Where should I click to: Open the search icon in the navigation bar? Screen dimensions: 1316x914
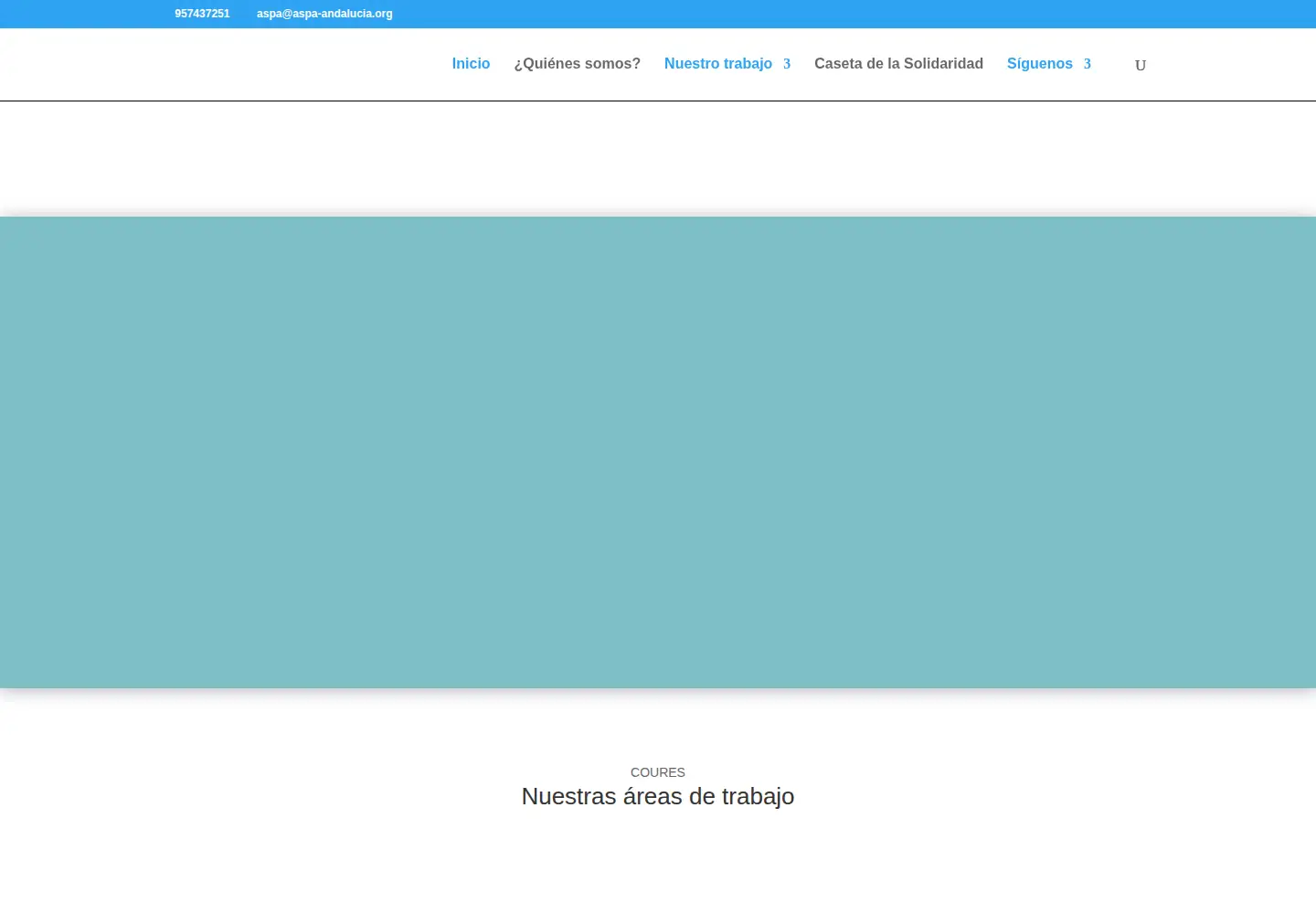[1141, 65]
